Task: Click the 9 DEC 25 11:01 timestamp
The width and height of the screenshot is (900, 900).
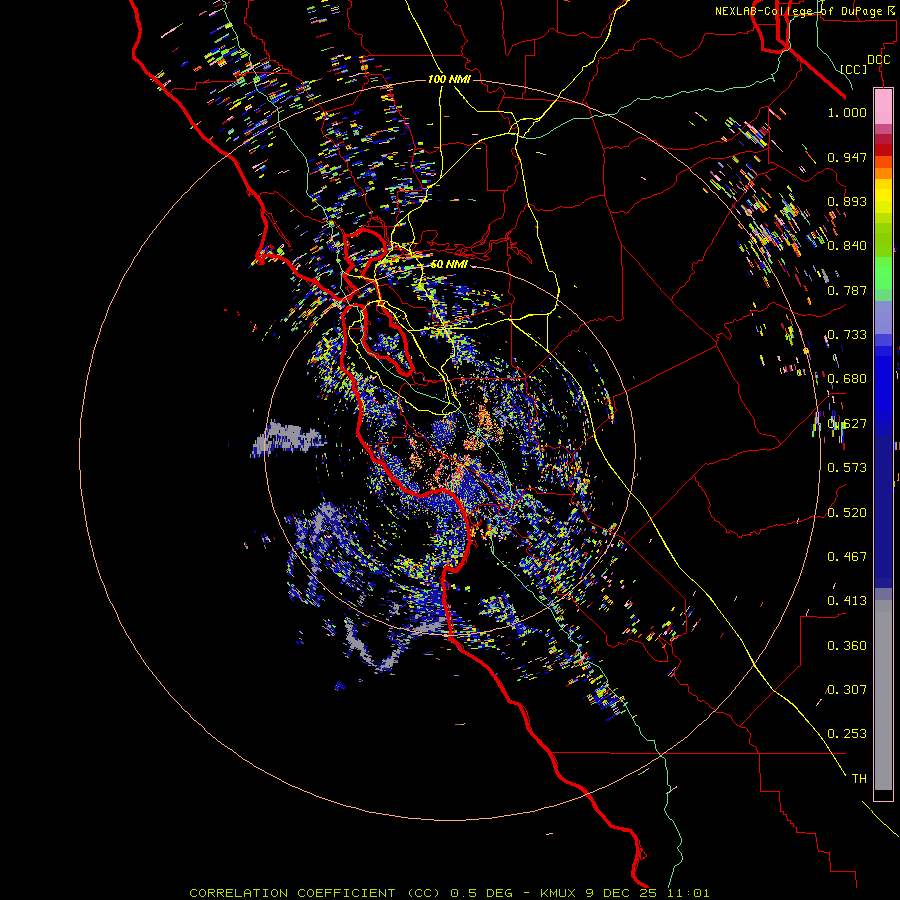Action: [648, 893]
